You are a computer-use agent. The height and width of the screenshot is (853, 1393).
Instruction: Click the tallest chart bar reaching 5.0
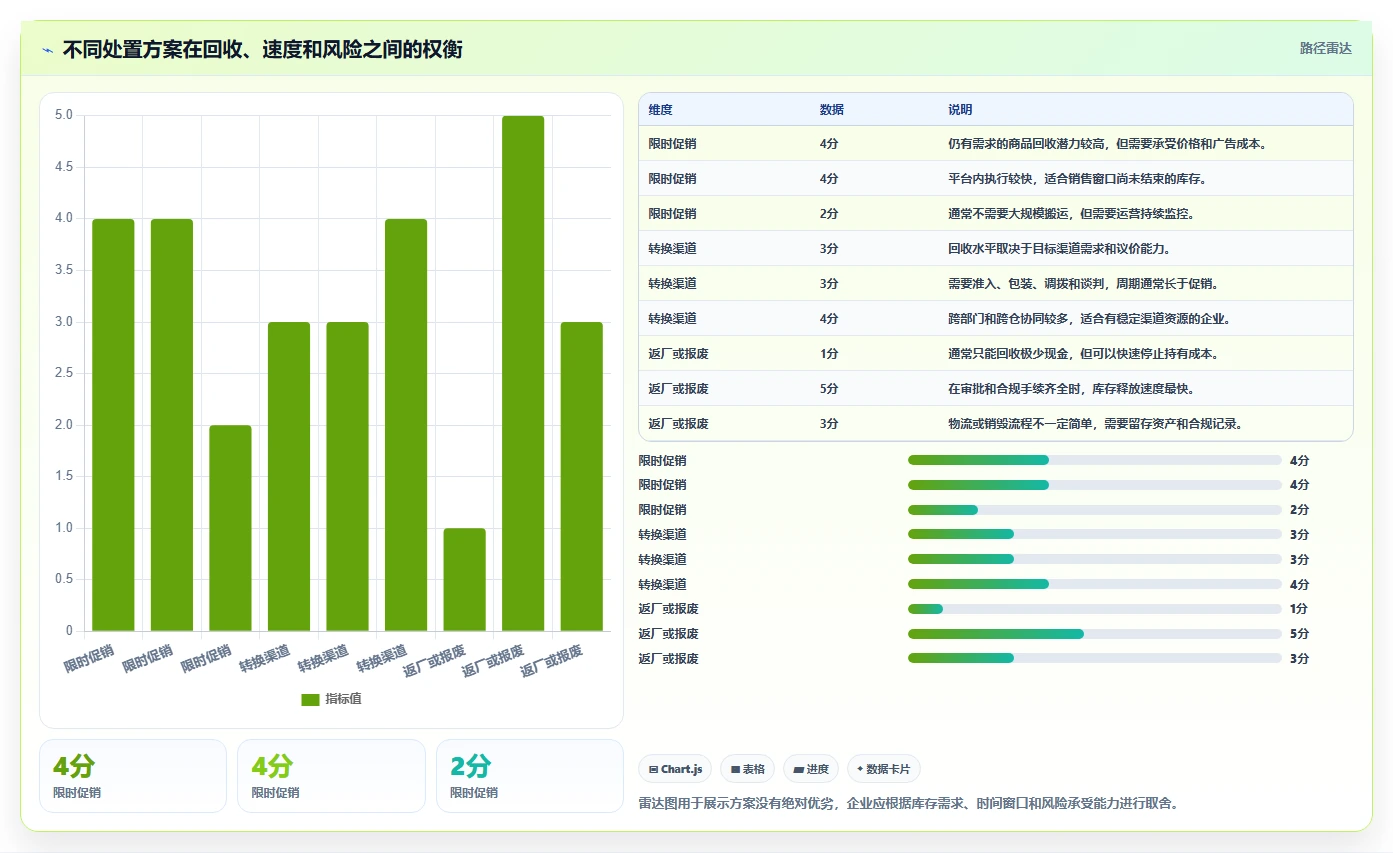[x=523, y=373]
